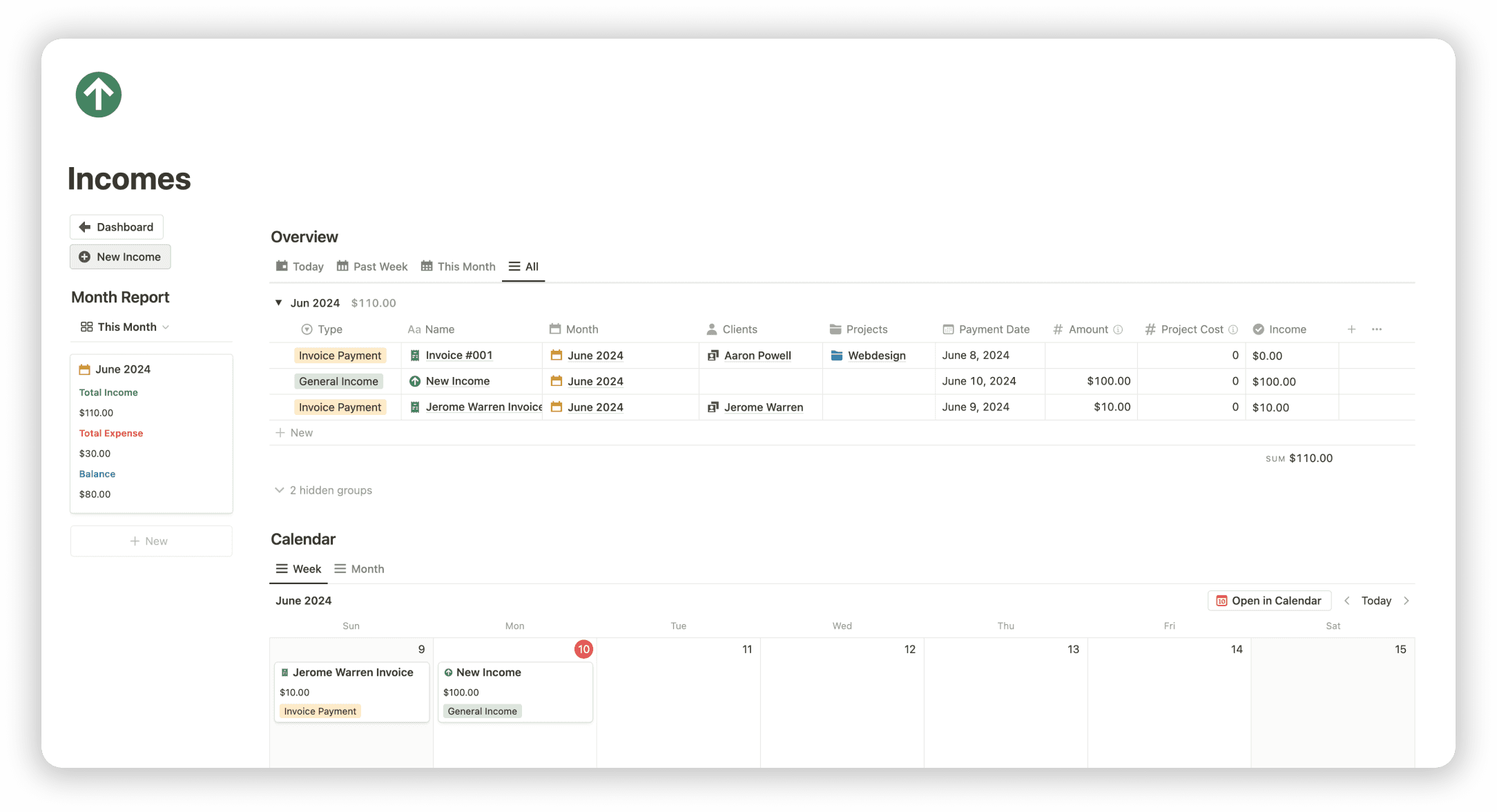The height and width of the screenshot is (812, 1497).
Task: Select the Today overview tab
Action: coord(300,267)
